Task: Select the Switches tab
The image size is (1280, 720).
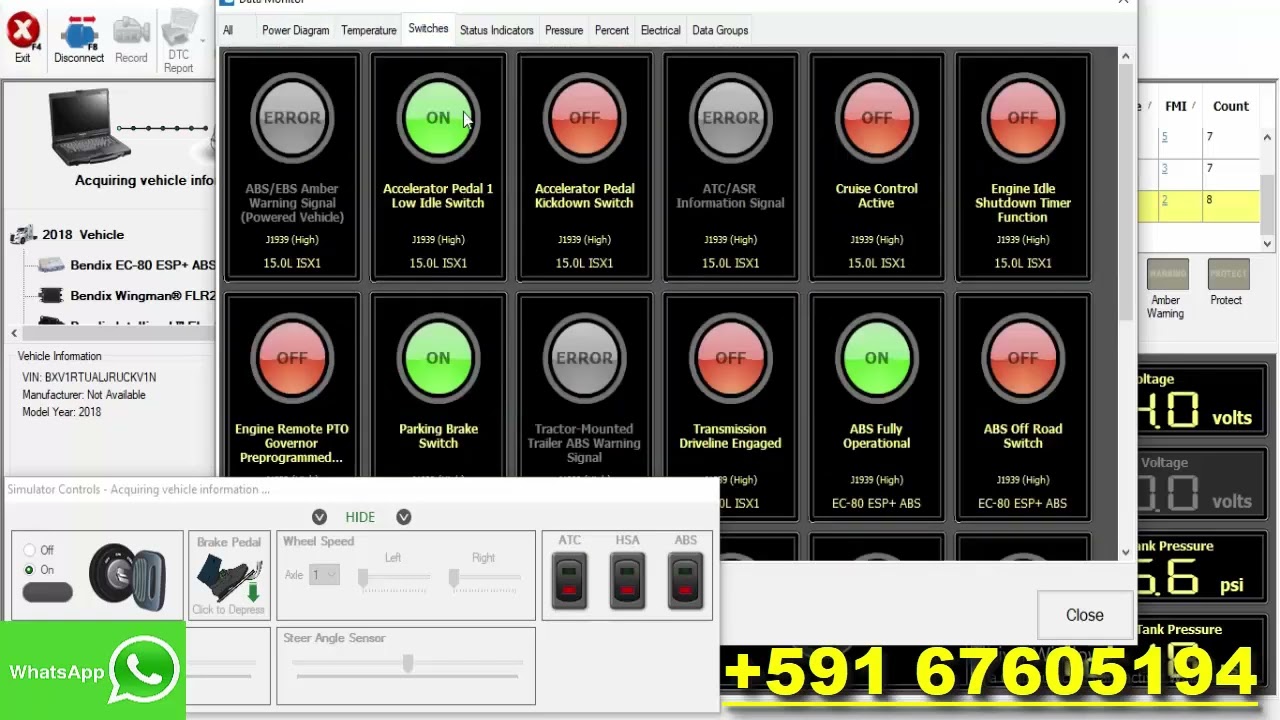Action: [x=428, y=29]
